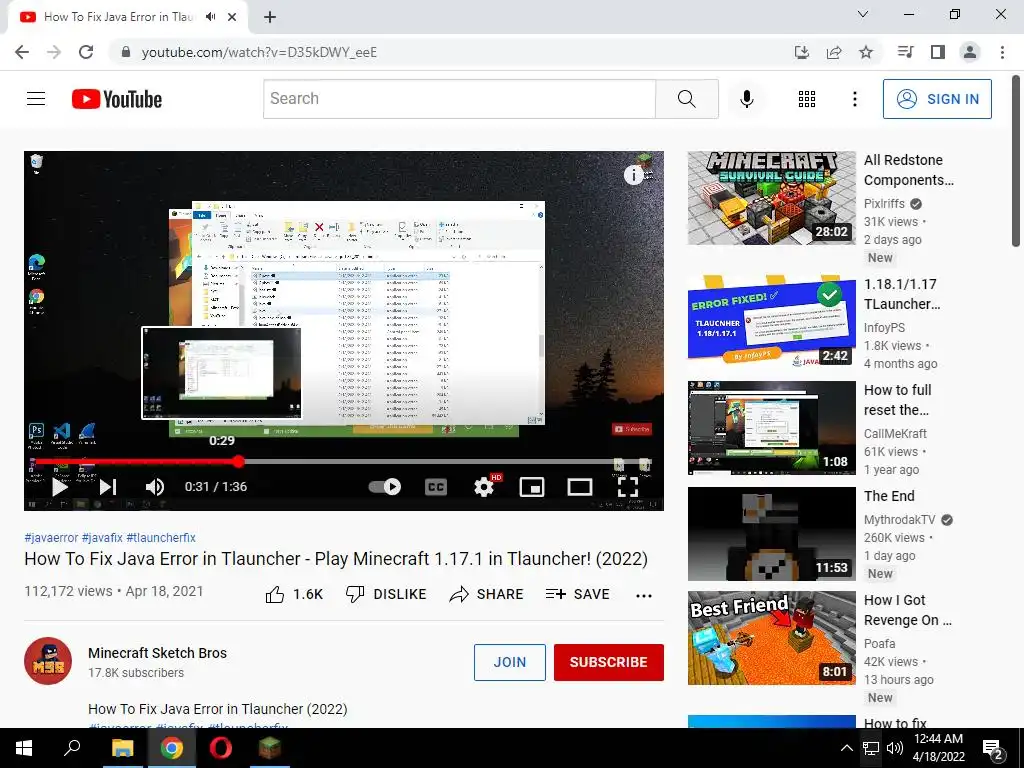Open the Pixlriffs channel name

[x=884, y=204]
